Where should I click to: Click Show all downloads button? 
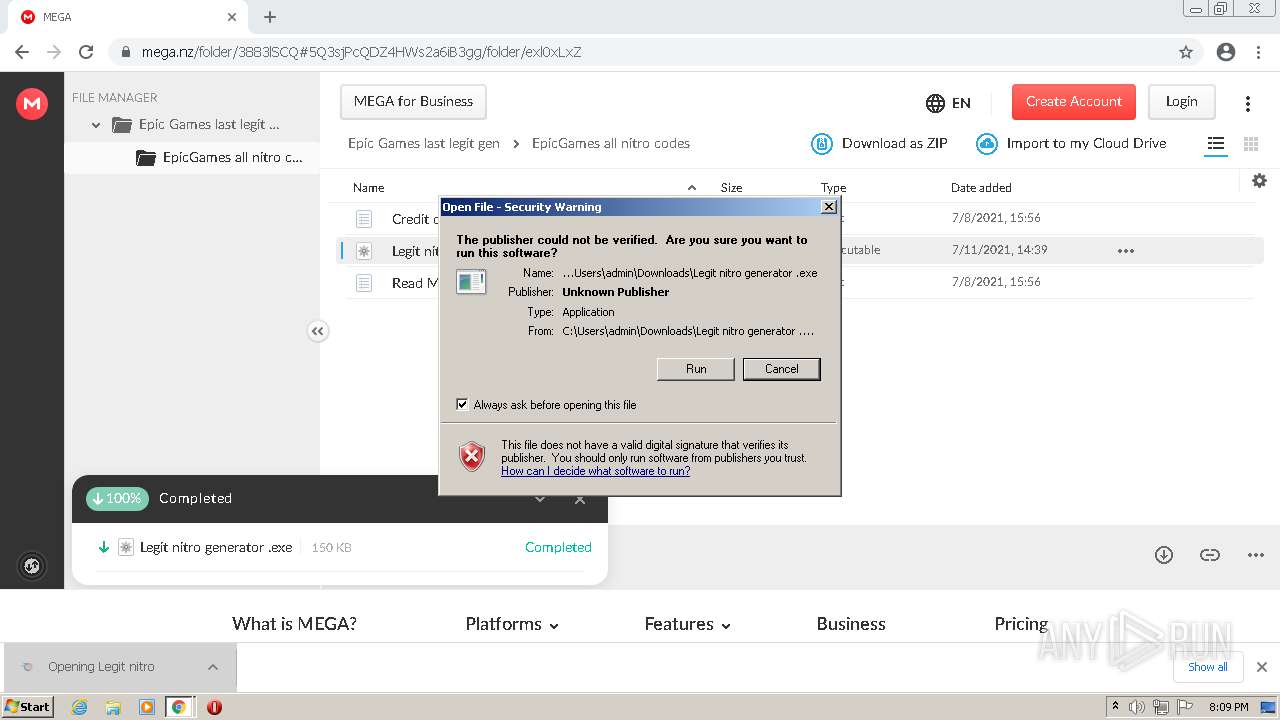(x=1208, y=667)
